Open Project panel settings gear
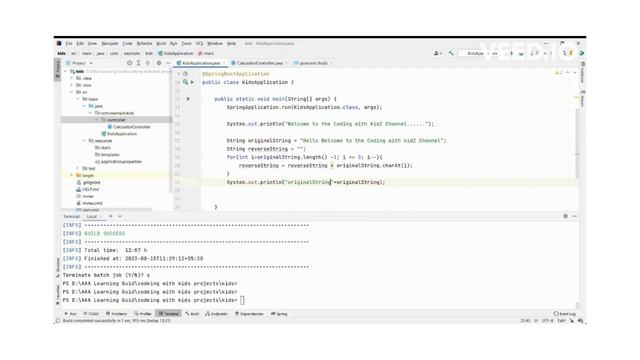This screenshot has width=640, height=360. [x=159, y=63]
